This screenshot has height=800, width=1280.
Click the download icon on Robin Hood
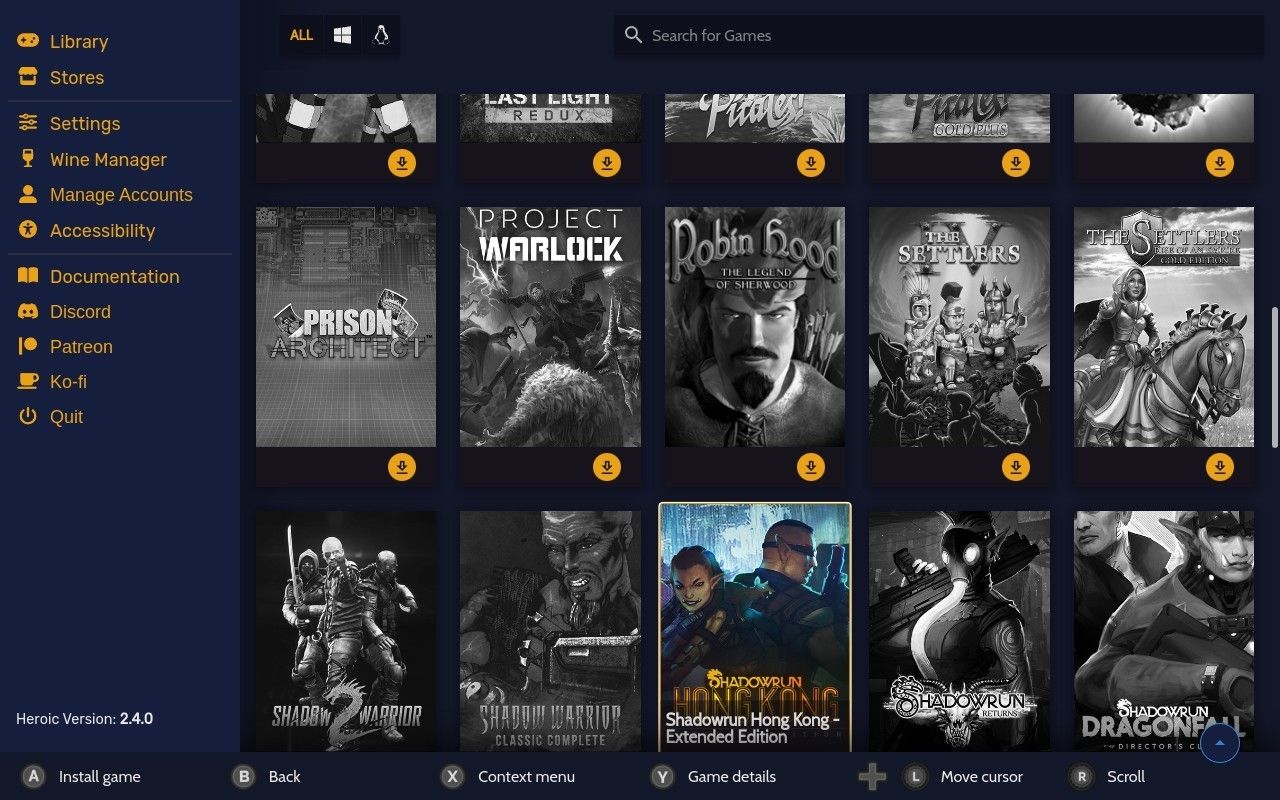click(x=811, y=466)
